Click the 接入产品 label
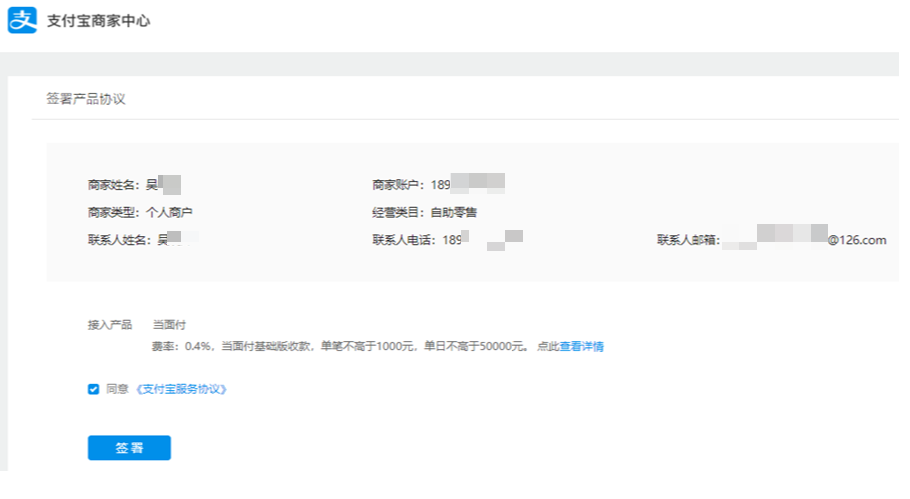Screen dimensions: 910x499 pyautogui.click(x=110, y=325)
